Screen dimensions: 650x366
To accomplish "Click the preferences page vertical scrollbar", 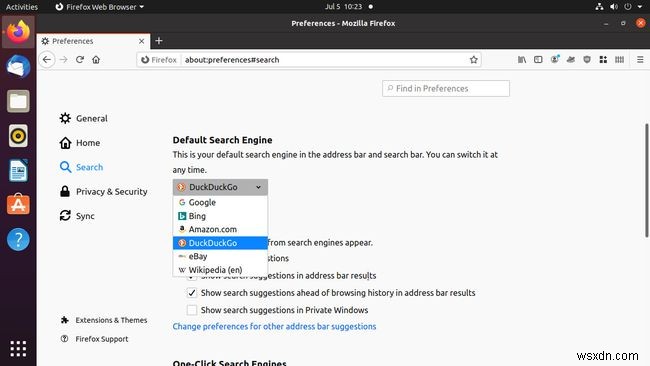I will (647, 180).
